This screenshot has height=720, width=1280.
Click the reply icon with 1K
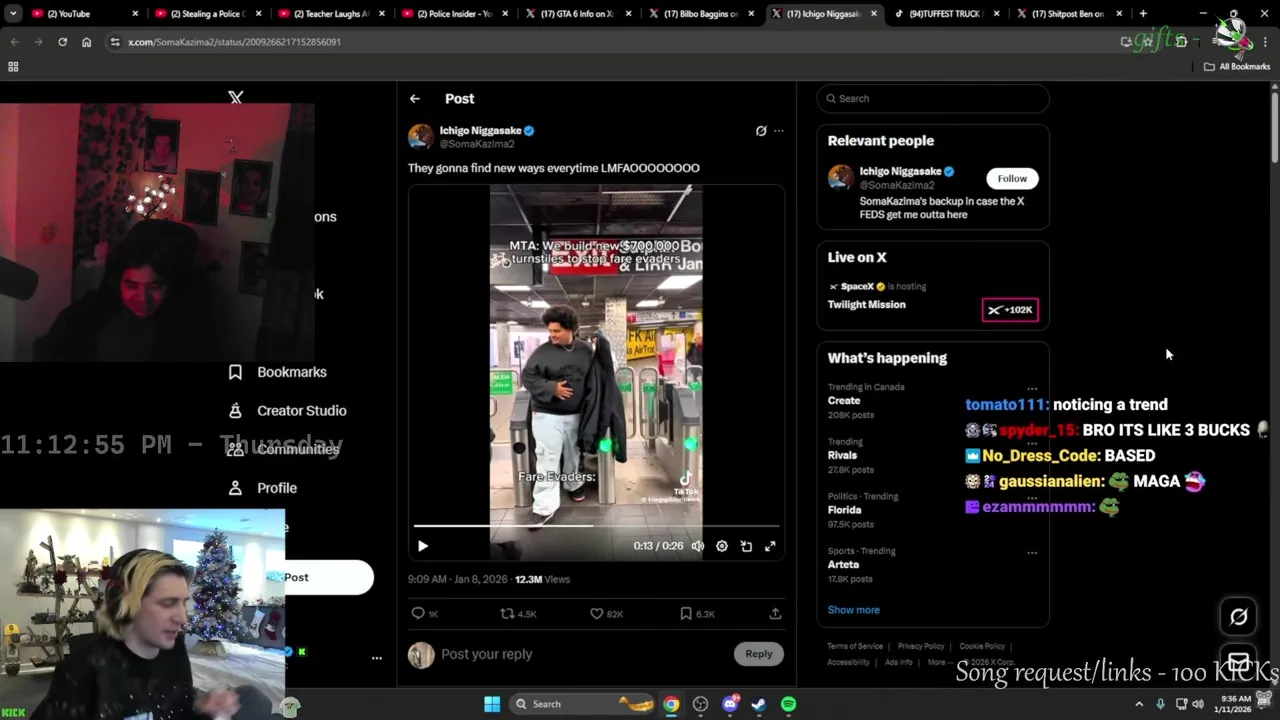pos(425,614)
